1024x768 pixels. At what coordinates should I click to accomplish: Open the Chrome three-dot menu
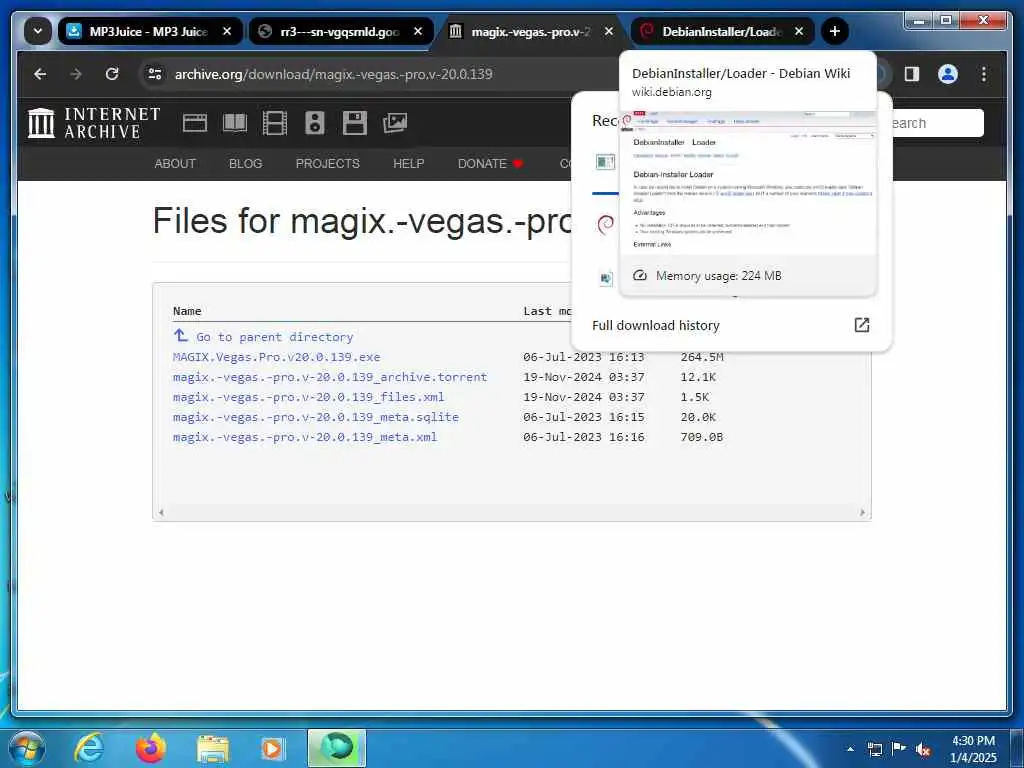(984, 74)
